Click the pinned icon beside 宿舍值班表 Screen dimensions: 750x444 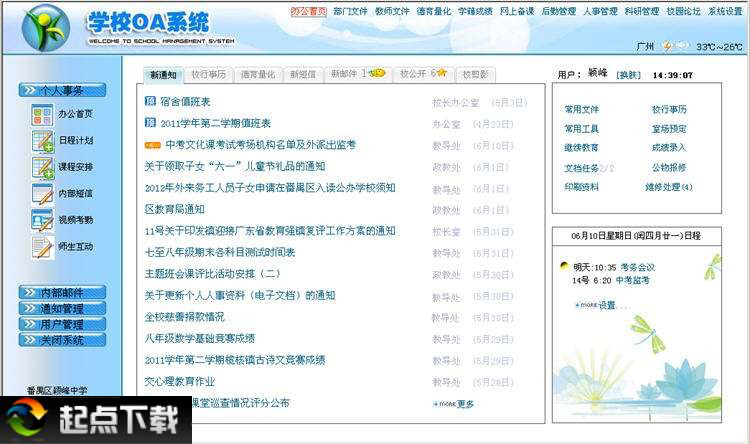tap(150, 101)
